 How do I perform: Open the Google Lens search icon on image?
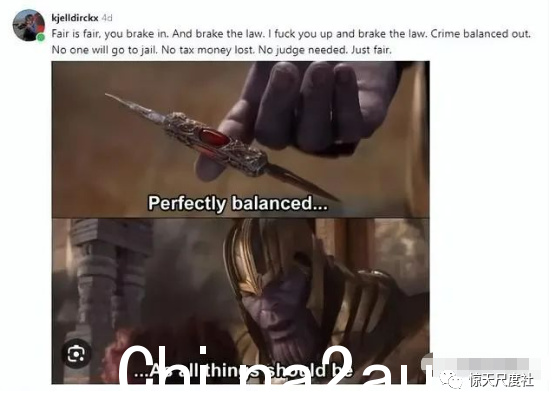[76, 353]
